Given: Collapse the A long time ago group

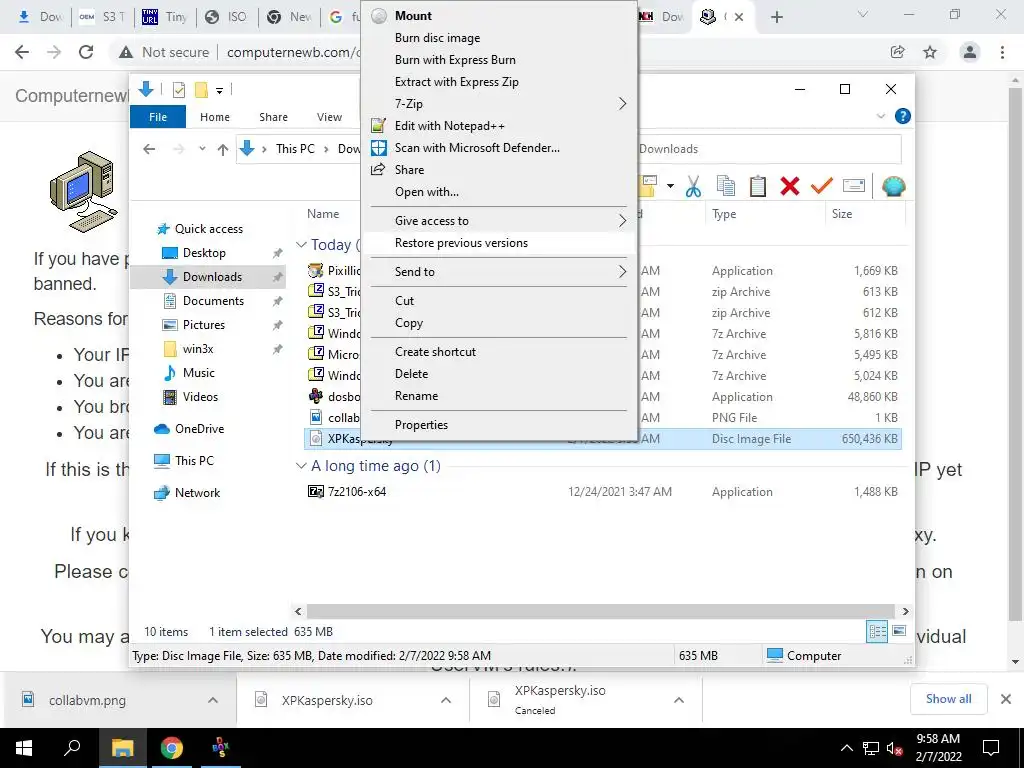Looking at the screenshot, I should (x=301, y=466).
